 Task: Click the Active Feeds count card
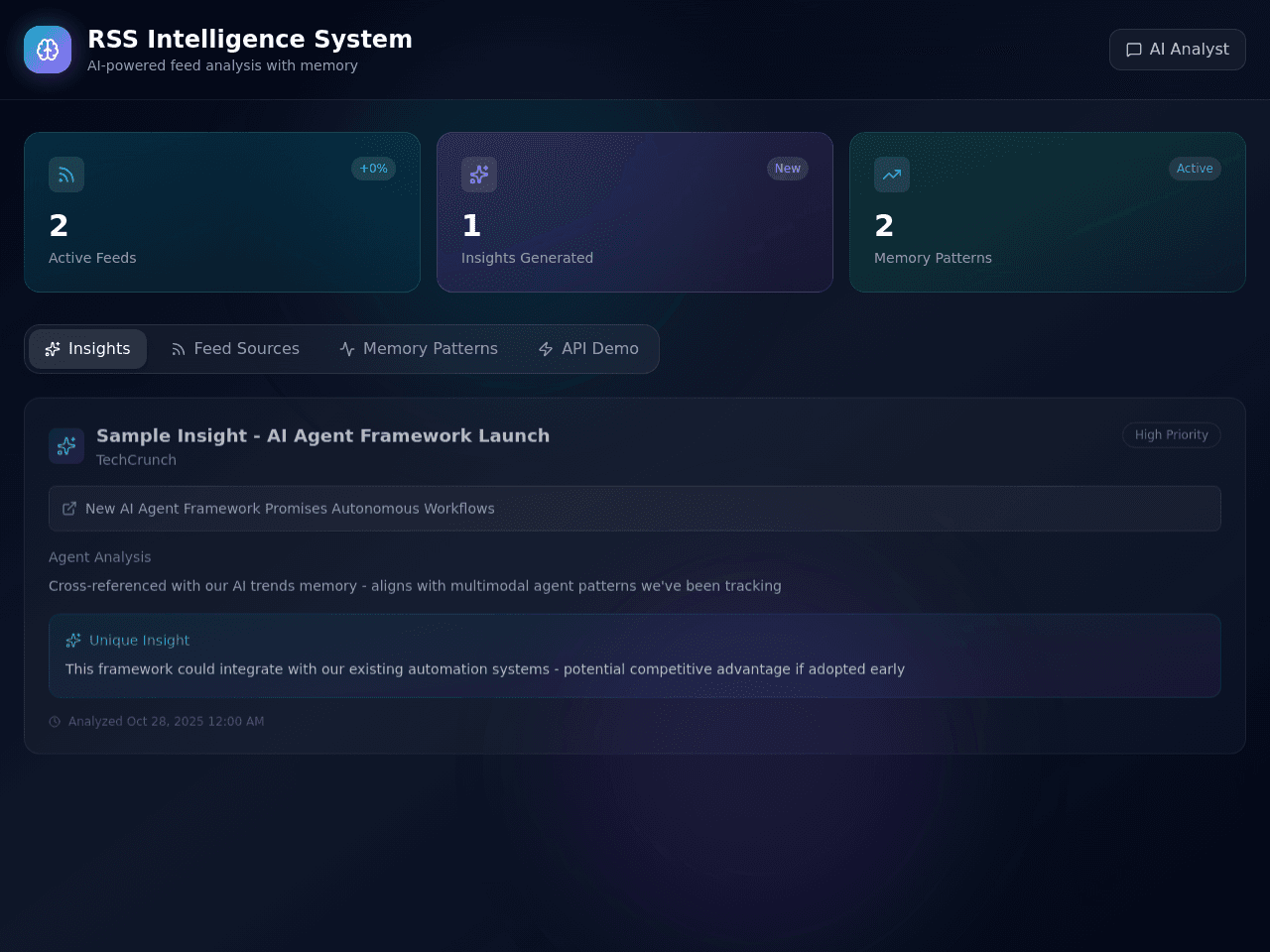click(222, 212)
